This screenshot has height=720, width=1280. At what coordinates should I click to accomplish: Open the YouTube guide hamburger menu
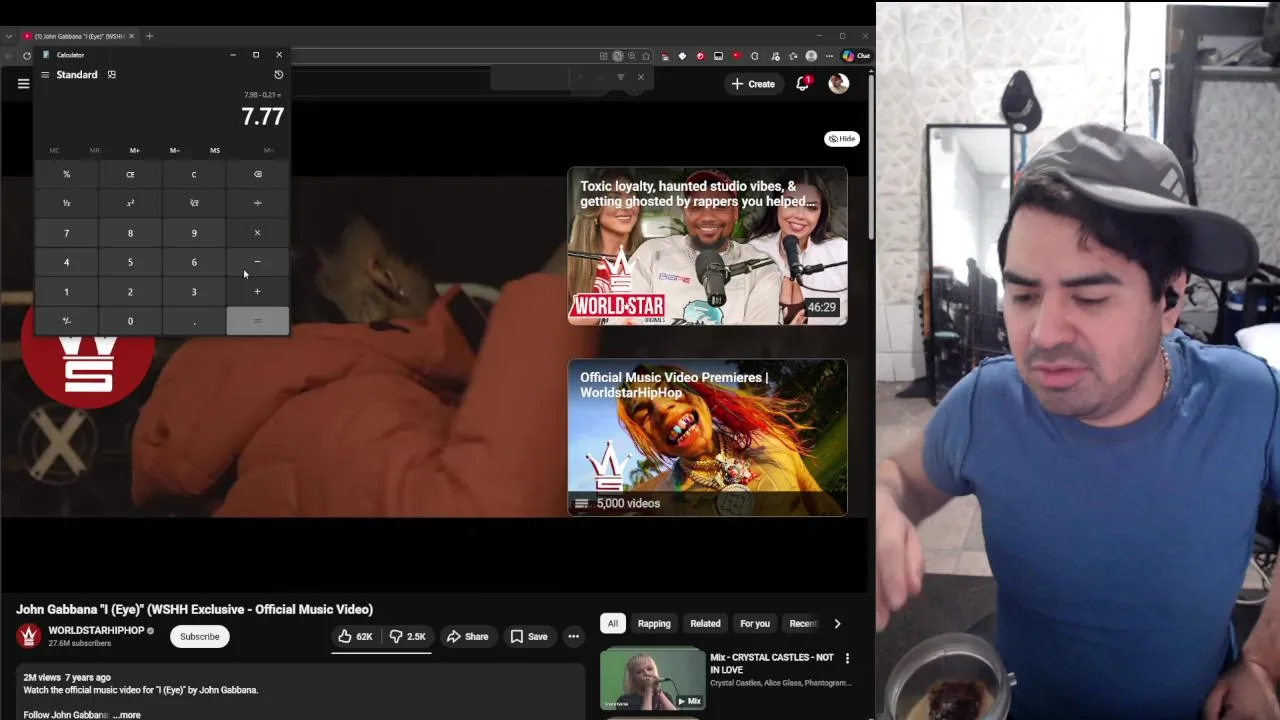point(23,84)
